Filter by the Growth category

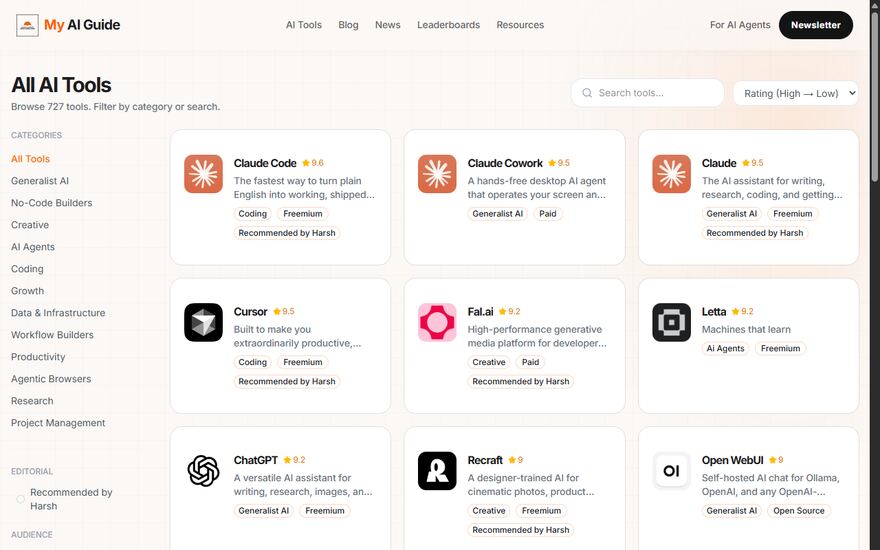(28, 291)
